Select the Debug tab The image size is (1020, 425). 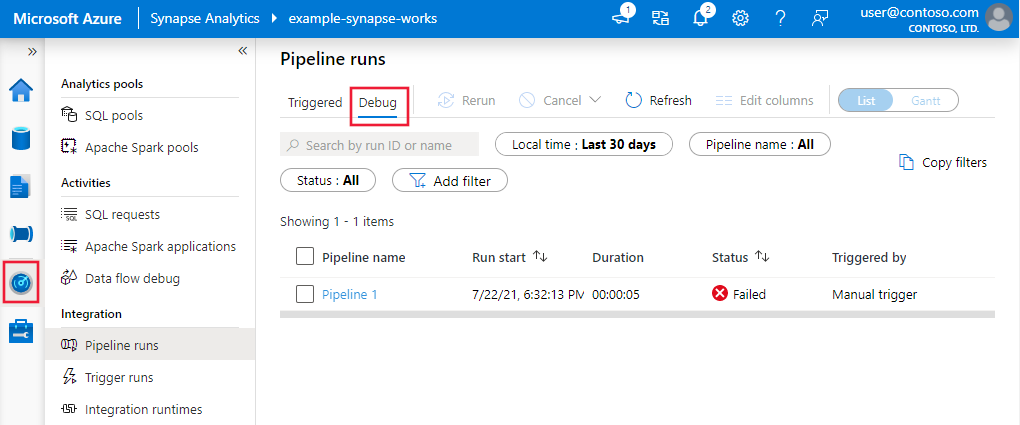coord(378,102)
